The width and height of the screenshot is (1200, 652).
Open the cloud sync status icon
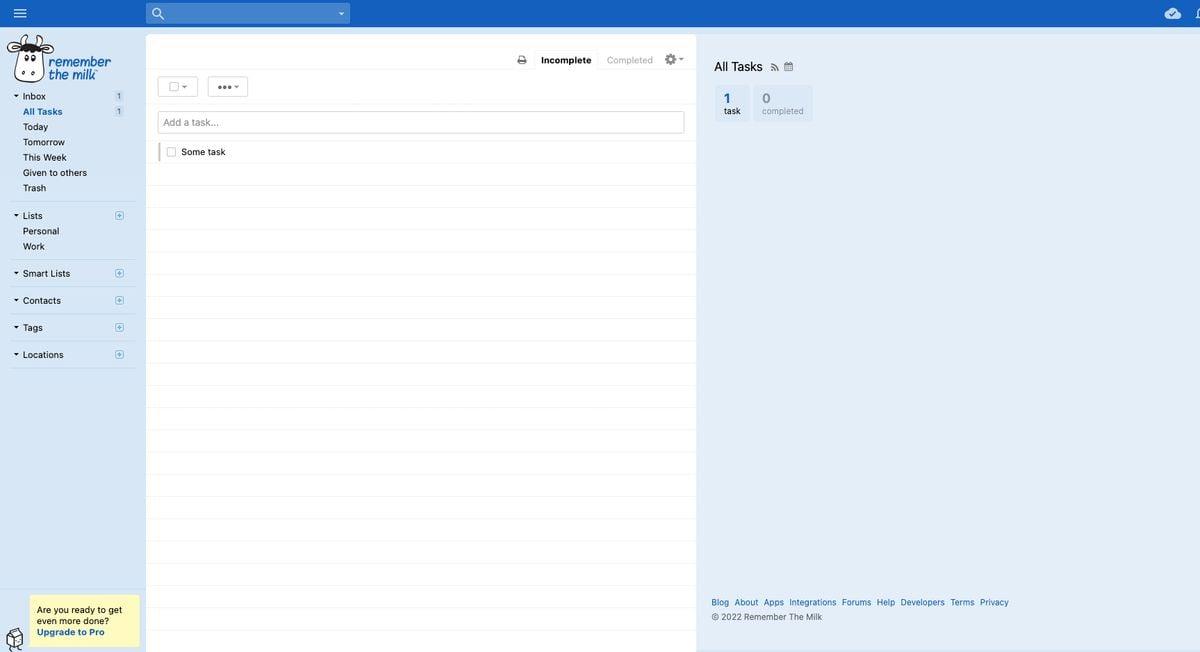1172,13
